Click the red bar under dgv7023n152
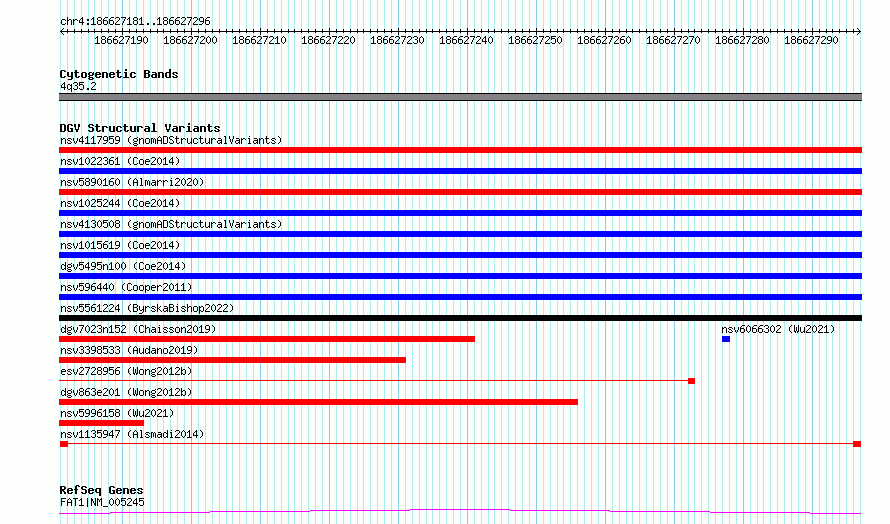The image size is (890, 524). pos(267,339)
